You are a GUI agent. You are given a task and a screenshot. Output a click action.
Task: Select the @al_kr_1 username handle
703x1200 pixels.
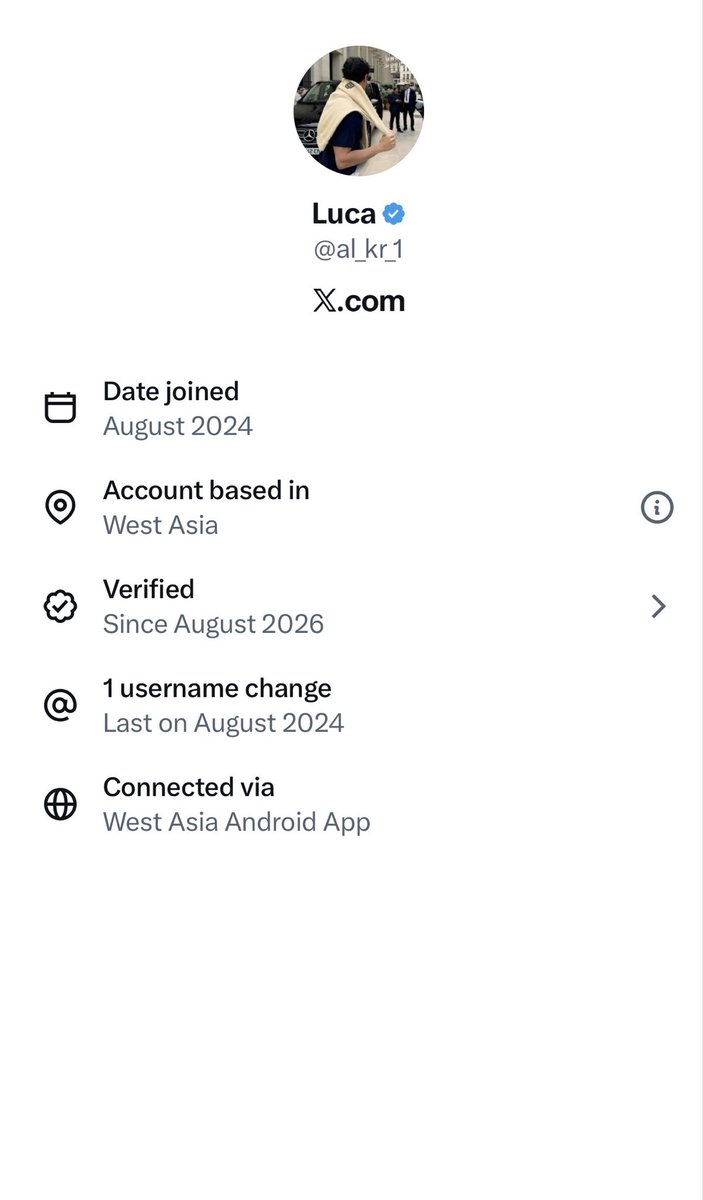[x=358, y=250]
